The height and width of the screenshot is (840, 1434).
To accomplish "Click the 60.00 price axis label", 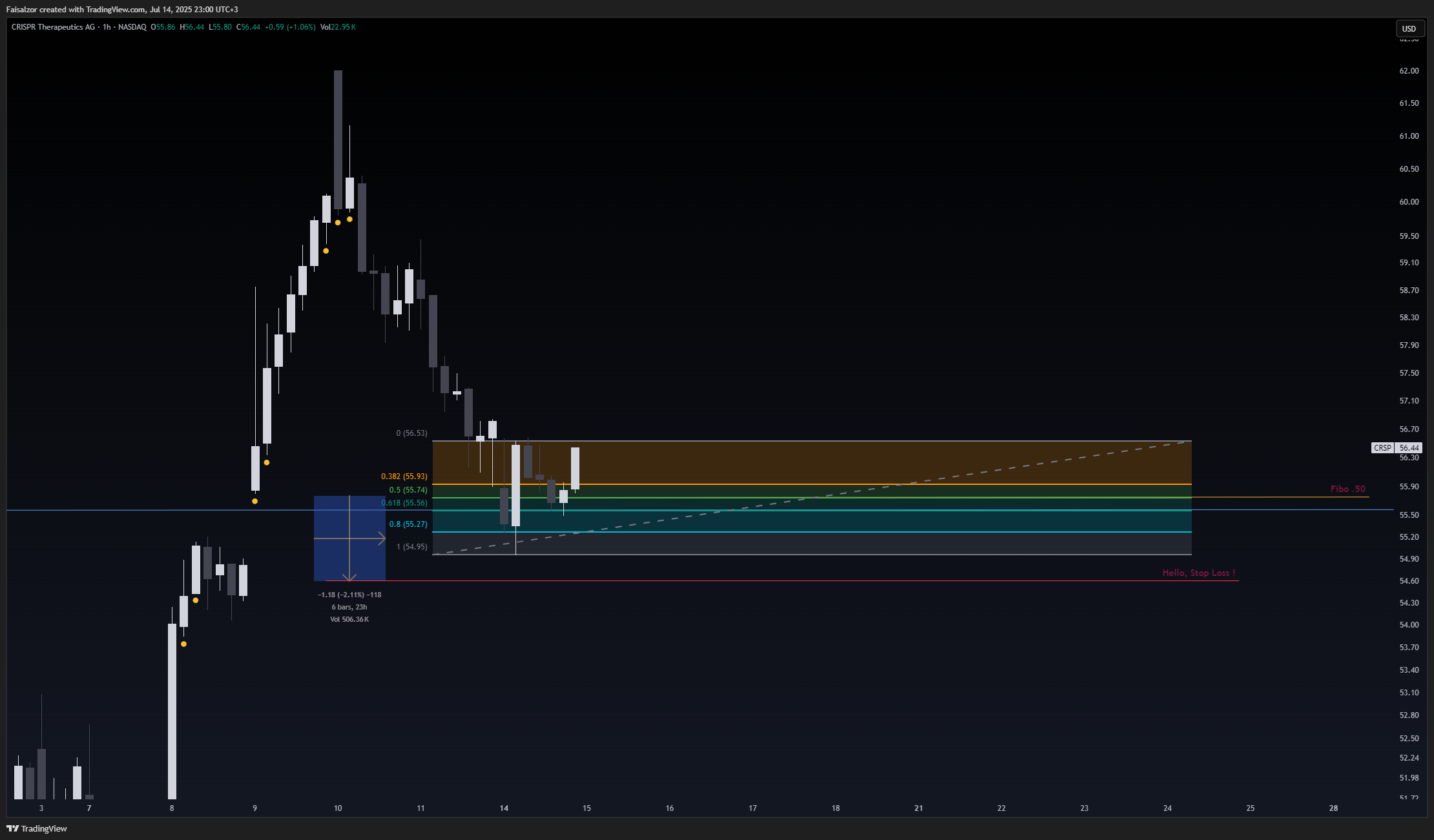I will pyautogui.click(x=1409, y=202).
